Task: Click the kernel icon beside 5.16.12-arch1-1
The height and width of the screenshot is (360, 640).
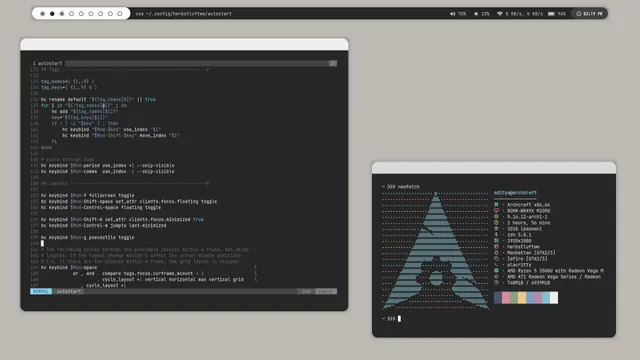Action: coord(496,217)
